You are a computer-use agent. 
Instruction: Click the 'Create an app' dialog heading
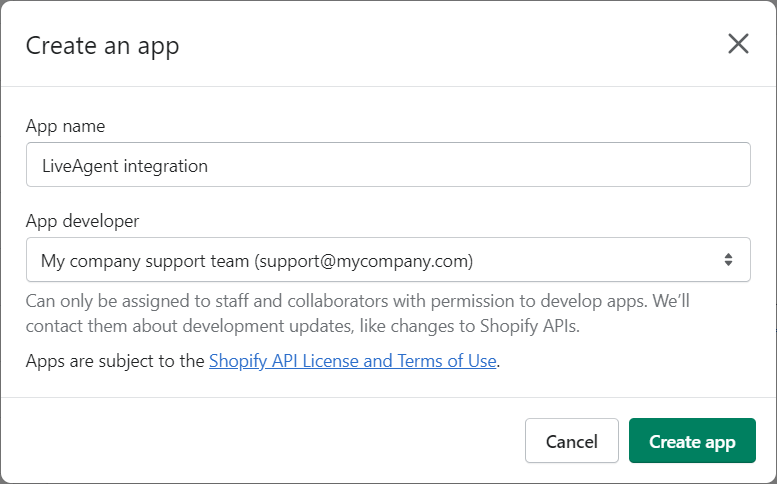102,45
